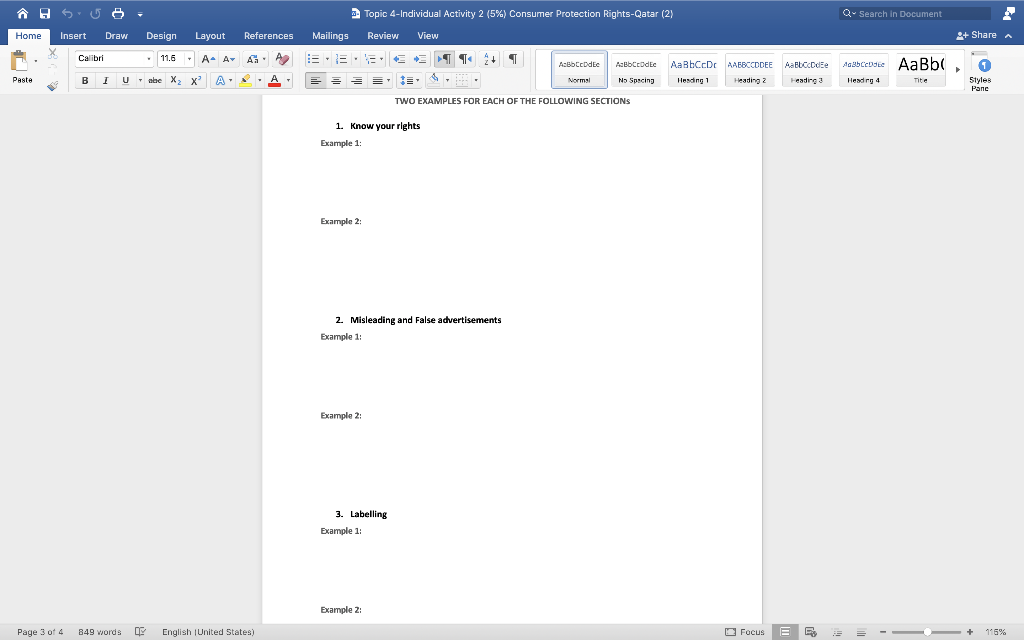Screen dimensions: 1024x640
Task: Redo the last action
Action: pos(95,14)
